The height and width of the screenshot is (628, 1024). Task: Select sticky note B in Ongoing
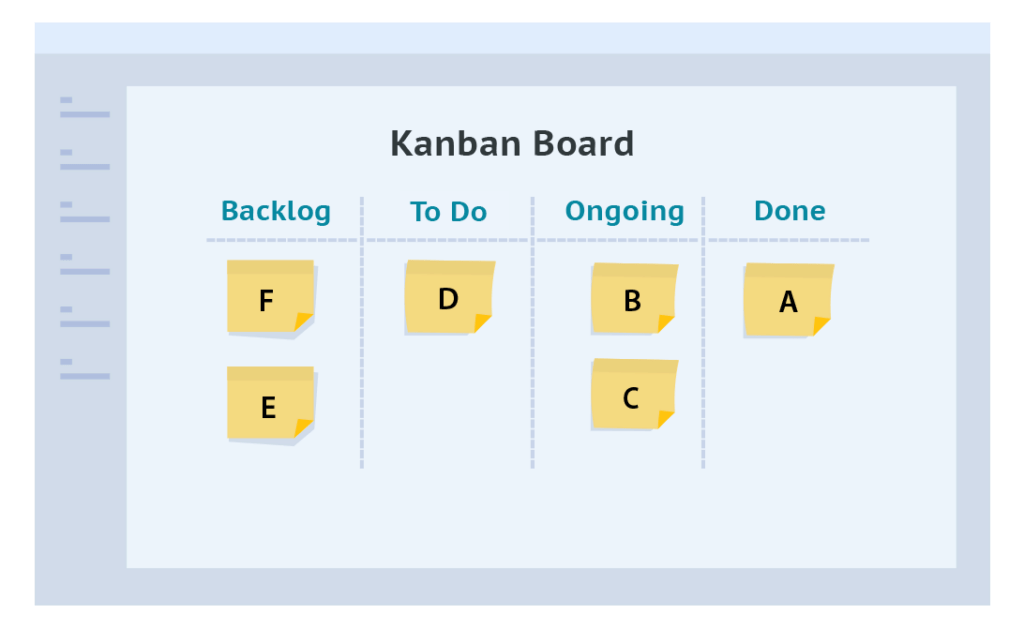coord(634,298)
